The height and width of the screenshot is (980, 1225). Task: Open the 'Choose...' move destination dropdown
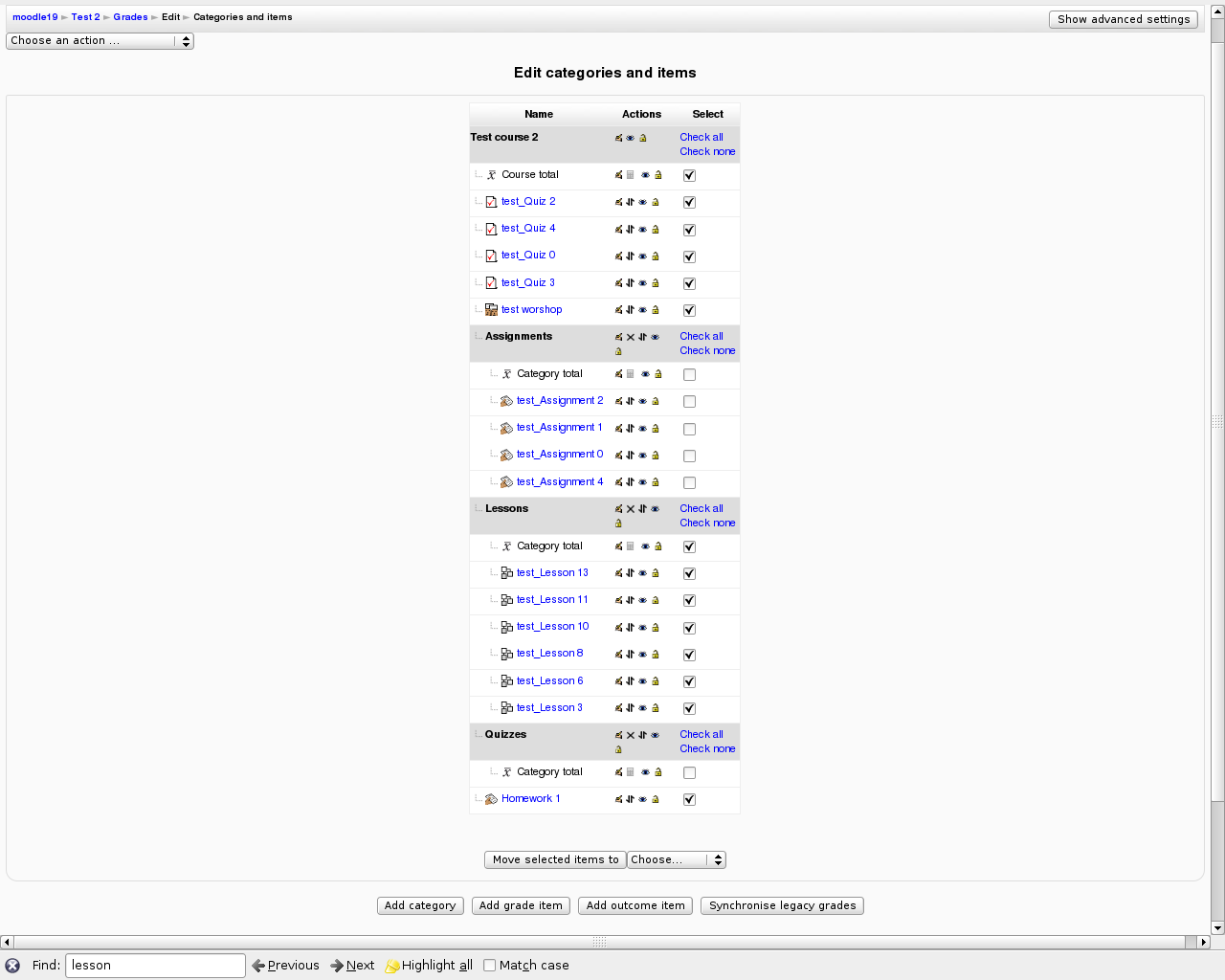click(676, 859)
